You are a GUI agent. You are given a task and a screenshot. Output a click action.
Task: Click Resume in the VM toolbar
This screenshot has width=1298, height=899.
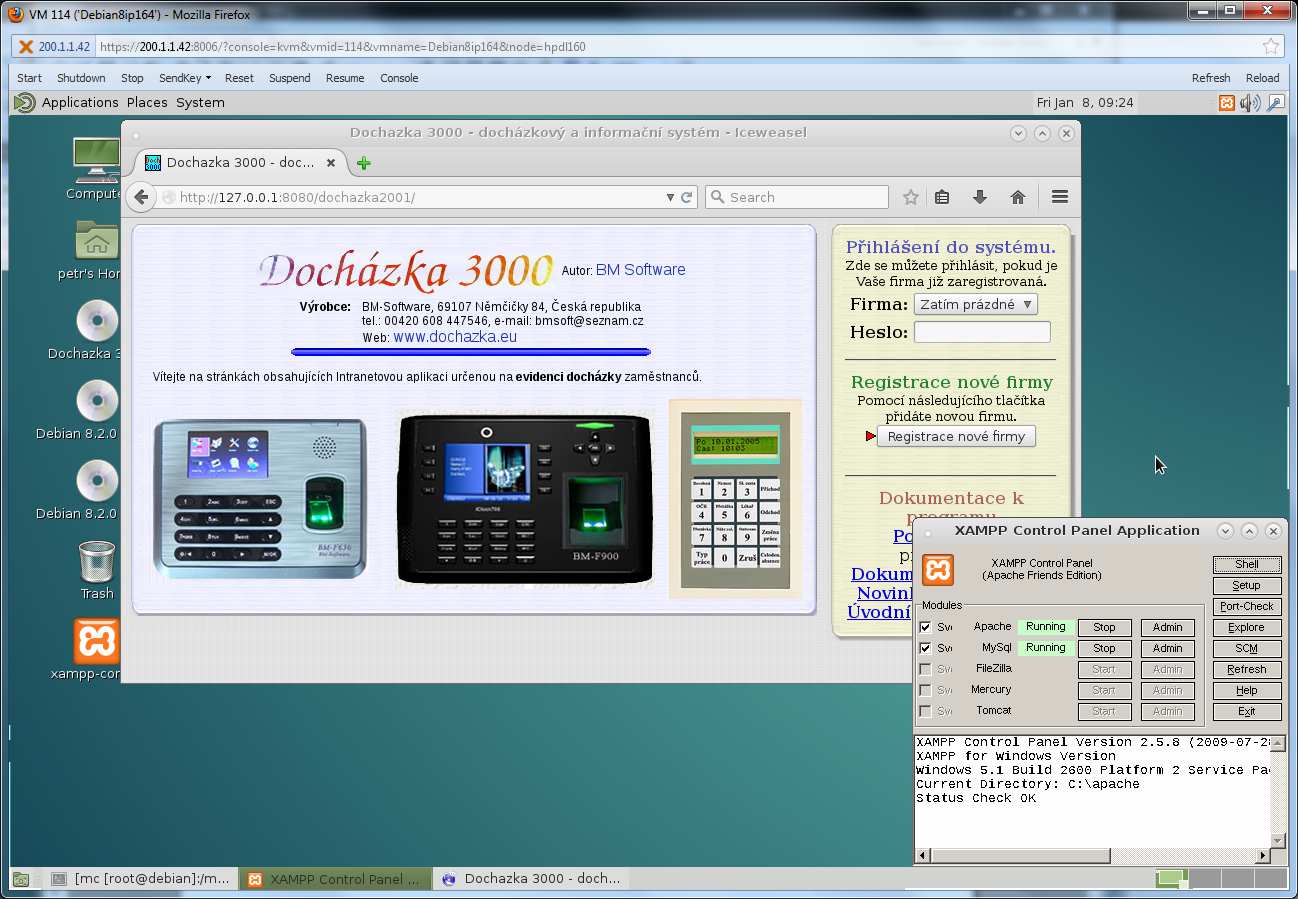tap(345, 78)
